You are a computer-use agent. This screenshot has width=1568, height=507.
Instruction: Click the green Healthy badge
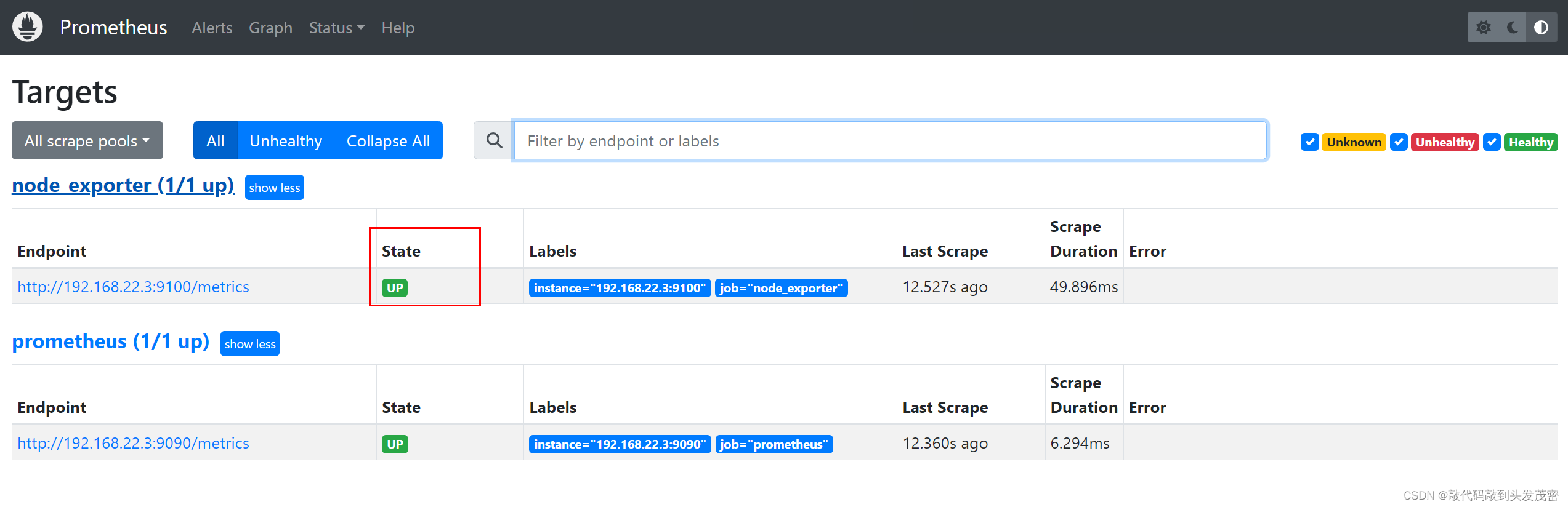[1531, 142]
